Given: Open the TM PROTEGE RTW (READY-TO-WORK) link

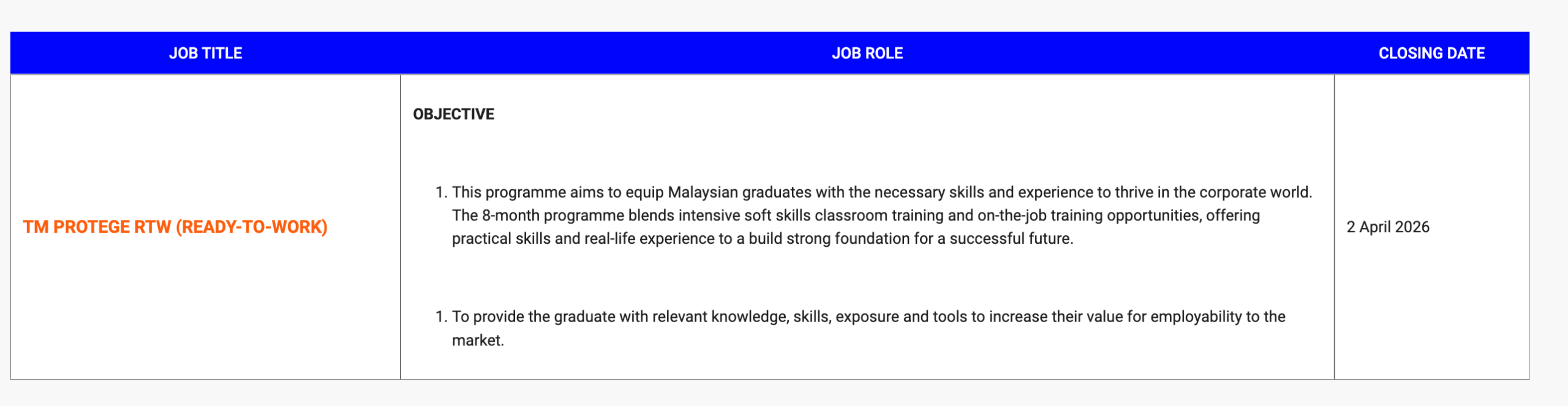Looking at the screenshot, I should [175, 227].
